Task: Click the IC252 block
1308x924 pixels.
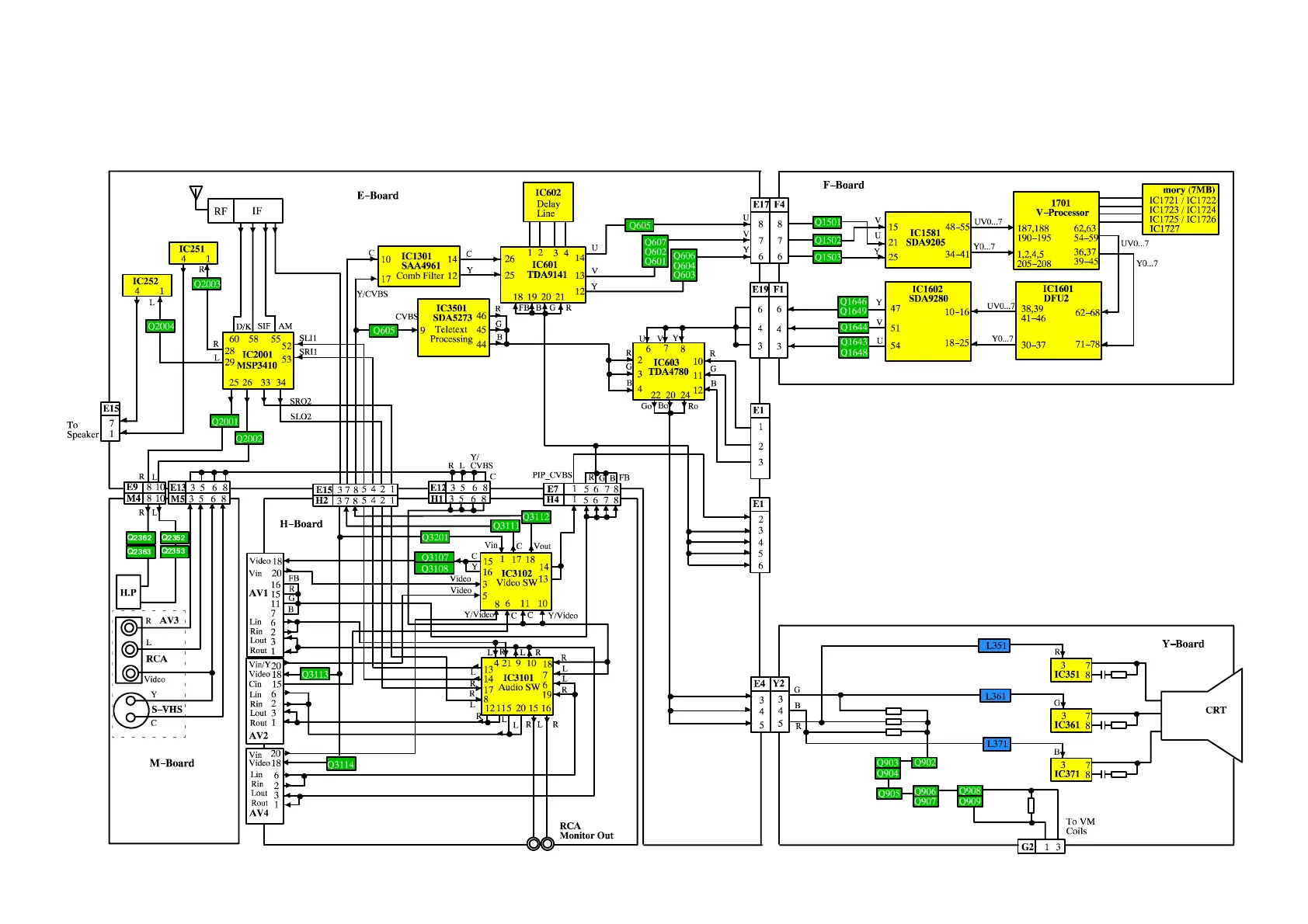Action: [147, 285]
